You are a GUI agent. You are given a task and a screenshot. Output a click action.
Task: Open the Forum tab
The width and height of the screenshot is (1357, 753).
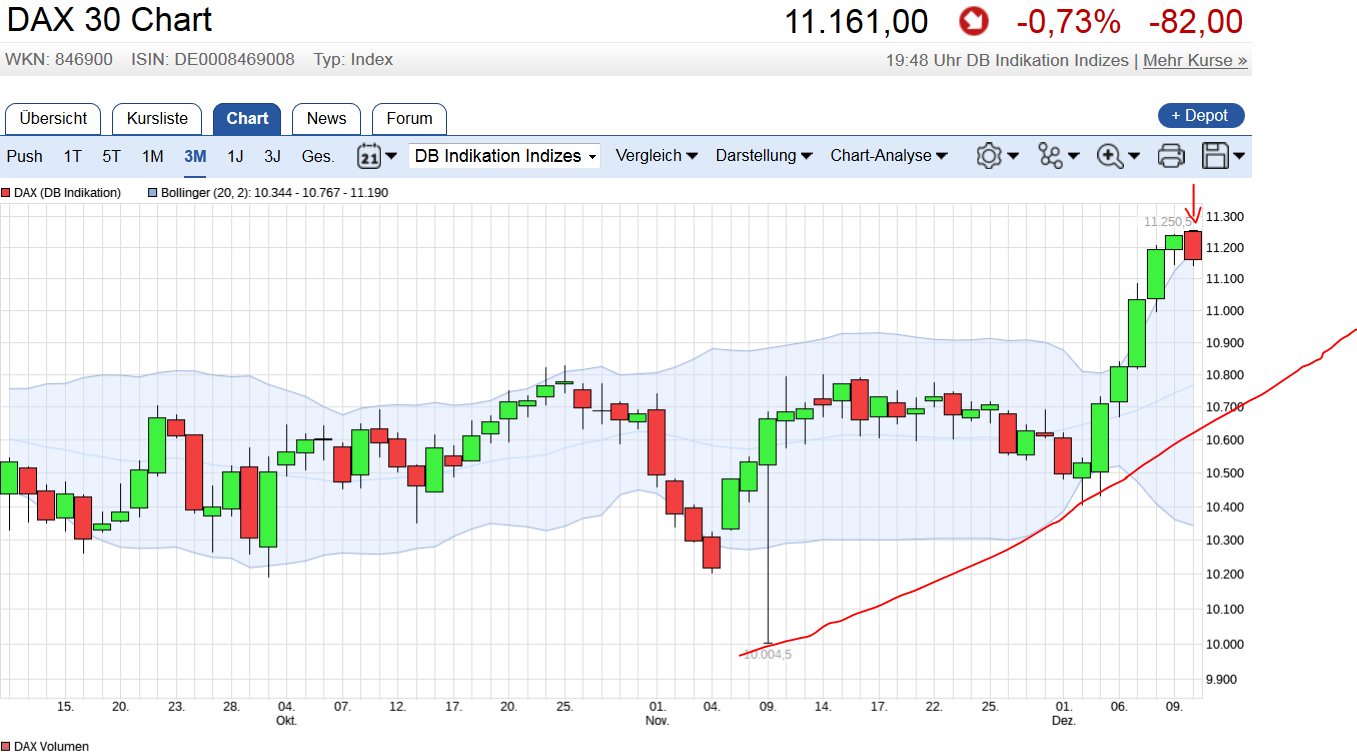coord(409,118)
